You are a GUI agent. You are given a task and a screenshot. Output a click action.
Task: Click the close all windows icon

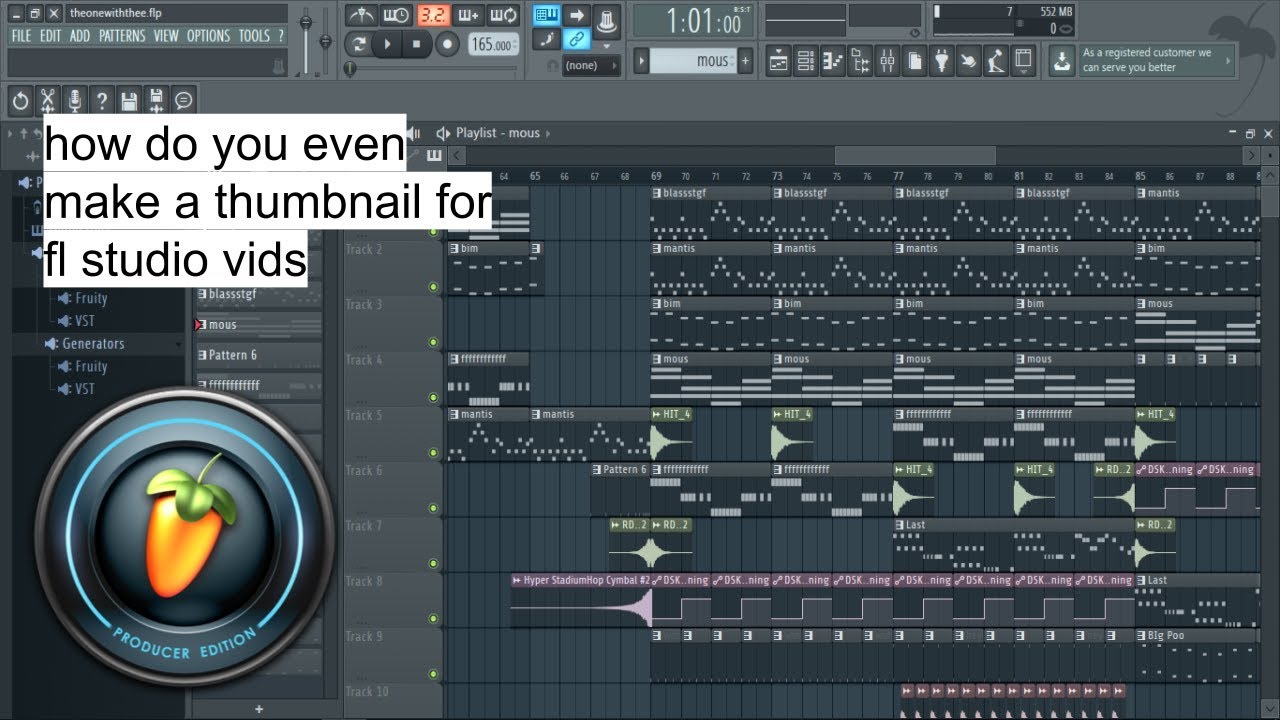(1022, 62)
